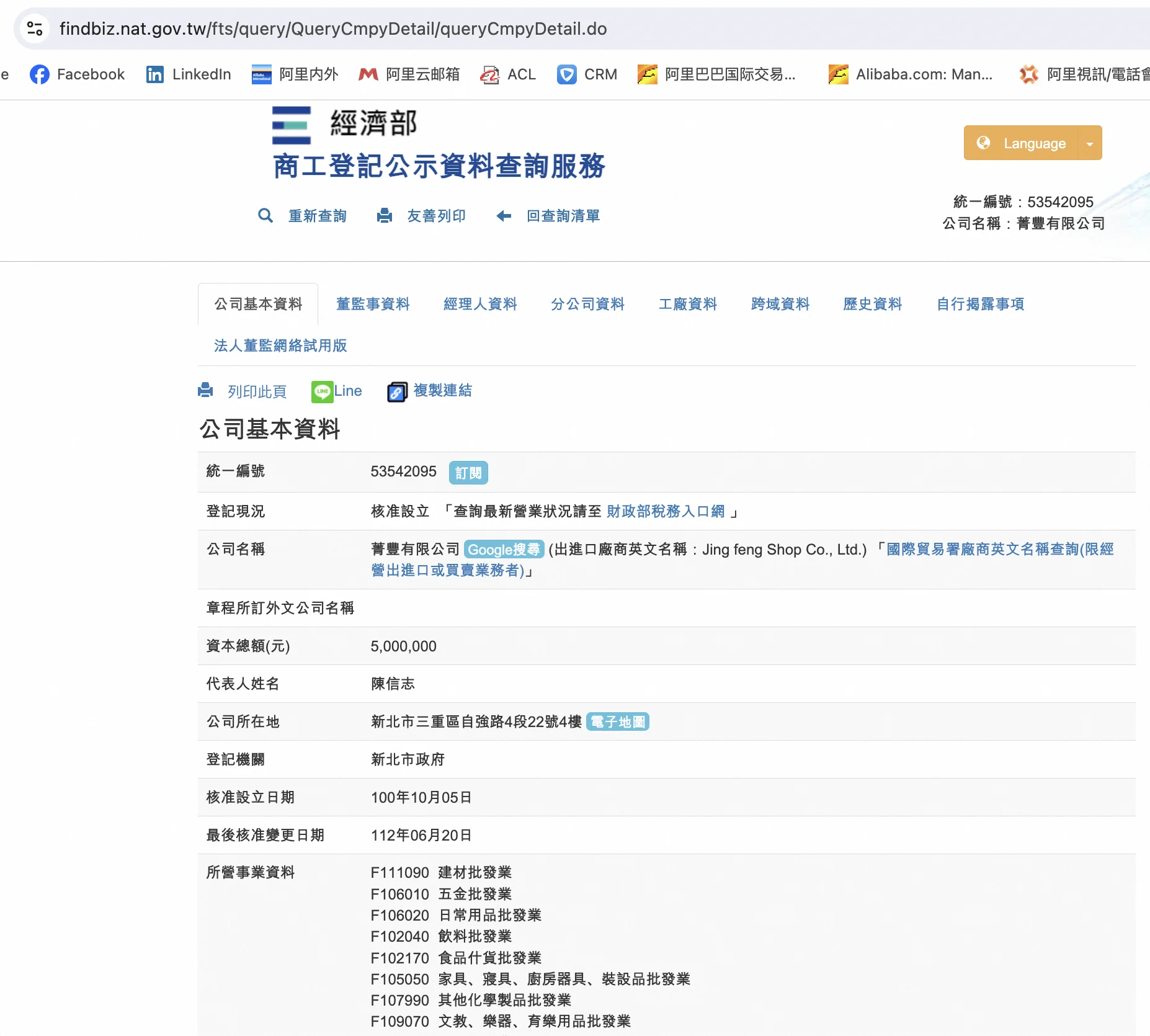
Task: Follow the 財政部稅務入口網 link
Action: pyautogui.click(x=666, y=511)
